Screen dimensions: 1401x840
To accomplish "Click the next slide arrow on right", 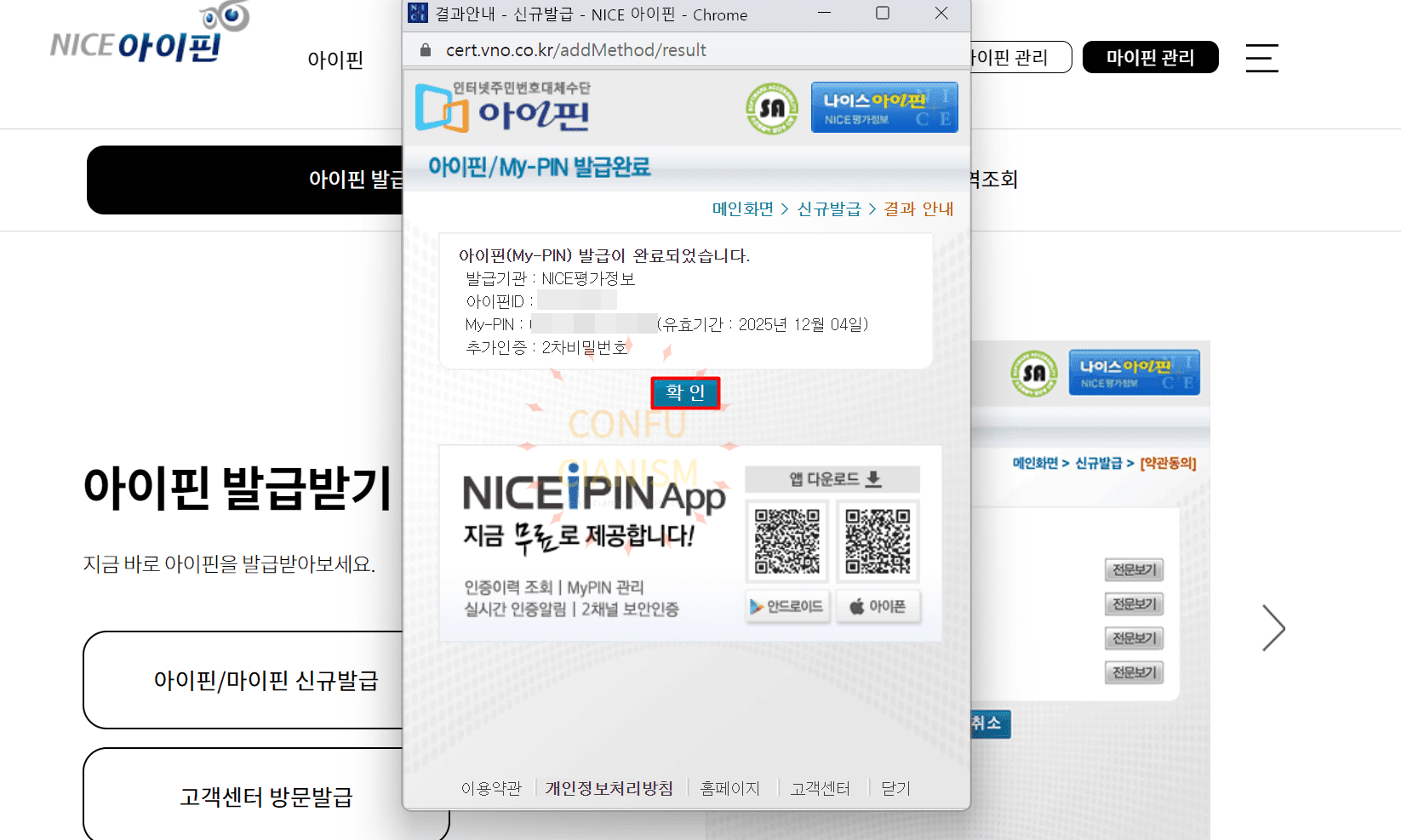I will [1273, 628].
